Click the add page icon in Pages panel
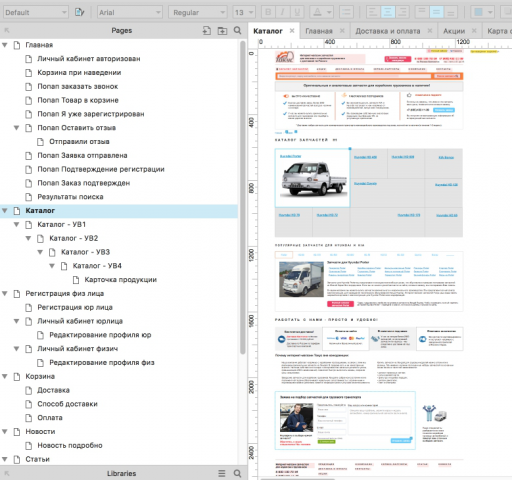Image resolution: width=512 pixels, height=480 pixels. point(207,31)
